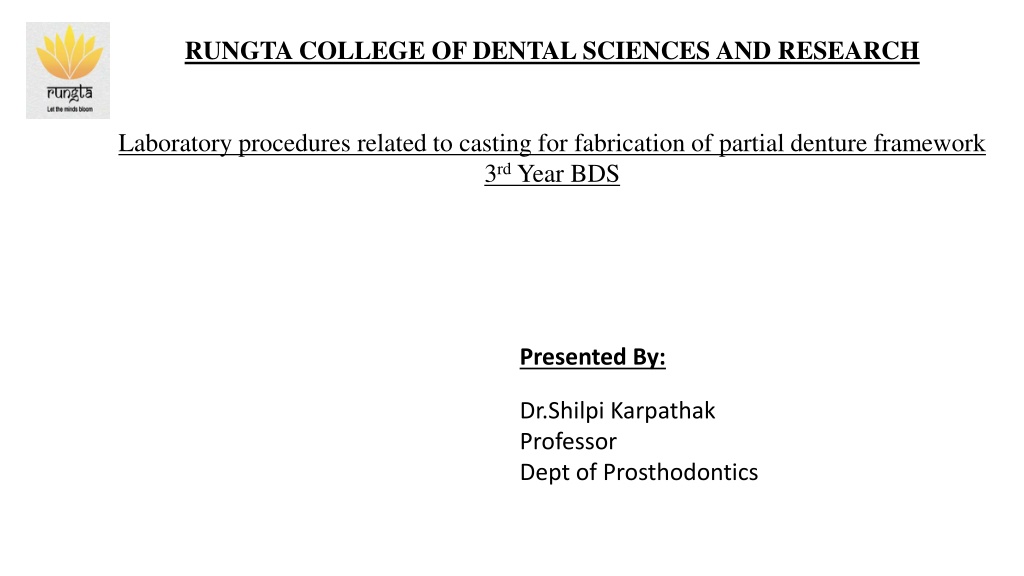The height and width of the screenshot is (576, 1024).
Task: Click the yellow lotus flower in logo
Action: click(x=69, y=52)
